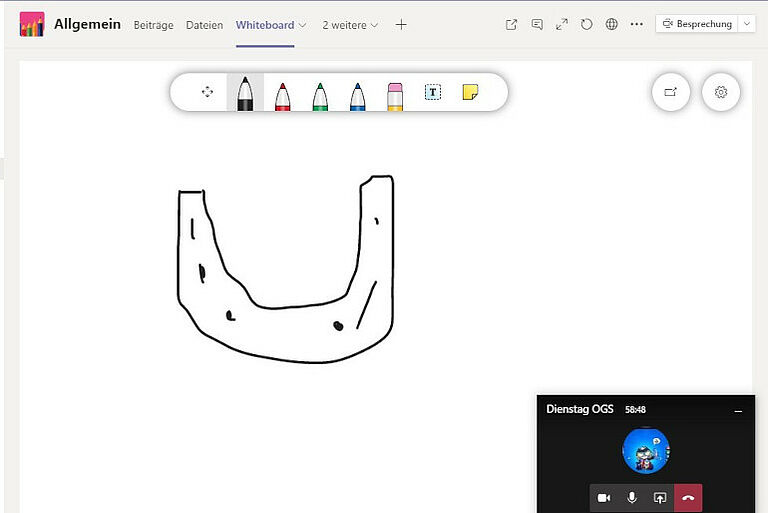Select the text box tool
The width and height of the screenshot is (768, 513).
click(432, 92)
